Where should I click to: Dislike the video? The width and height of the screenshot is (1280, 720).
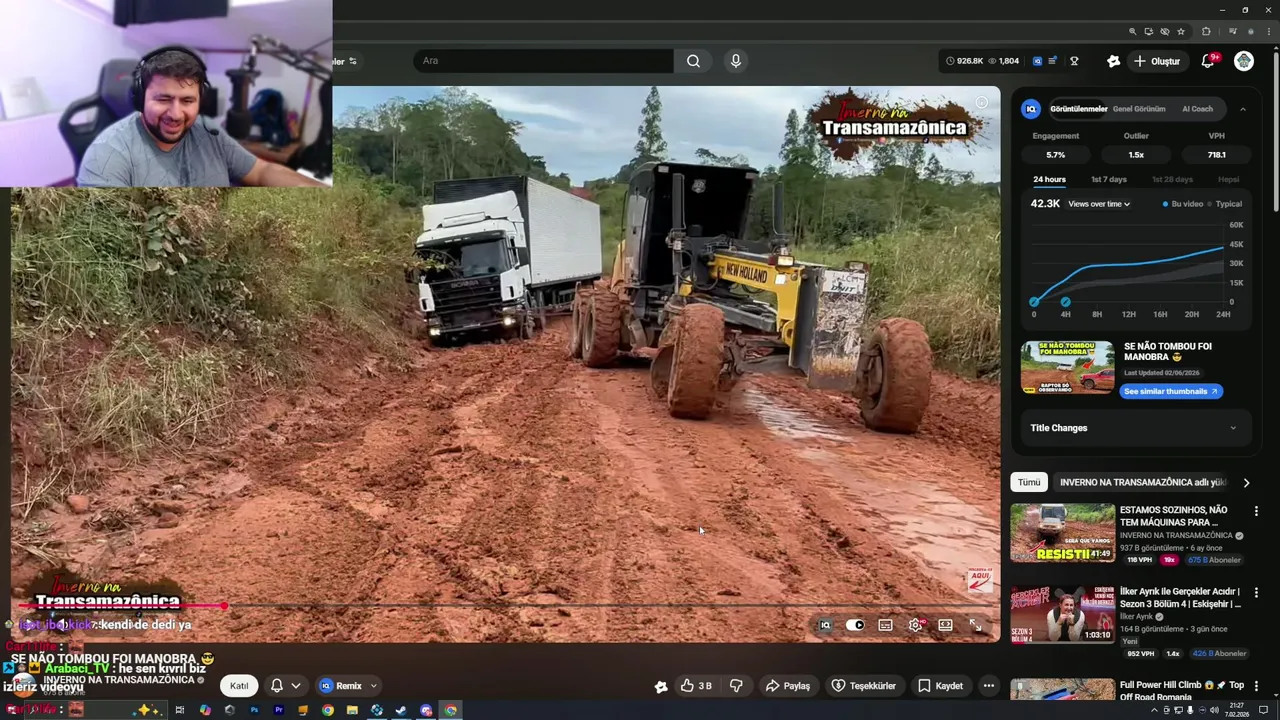tap(736, 686)
